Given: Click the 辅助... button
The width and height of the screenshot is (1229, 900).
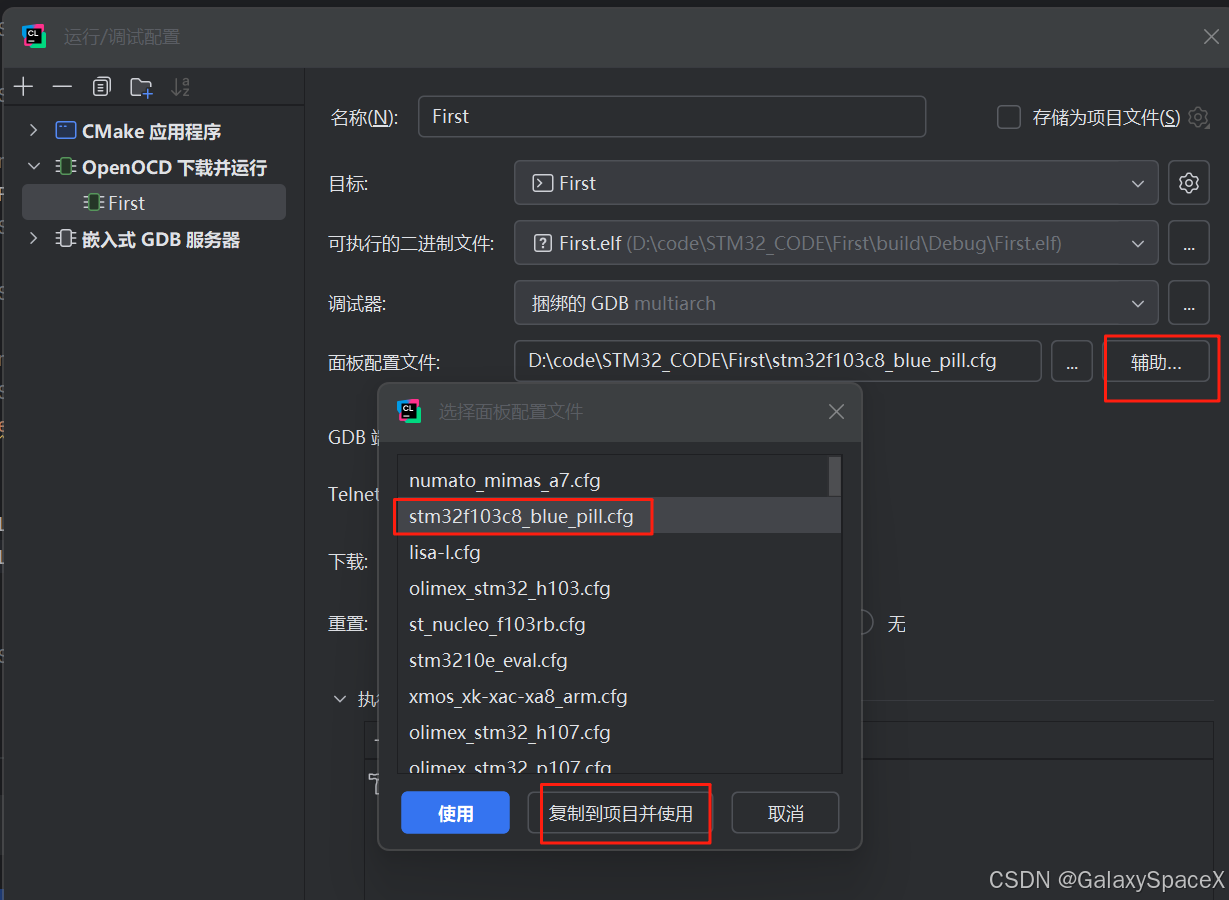Looking at the screenshot, I should 1156,362.
